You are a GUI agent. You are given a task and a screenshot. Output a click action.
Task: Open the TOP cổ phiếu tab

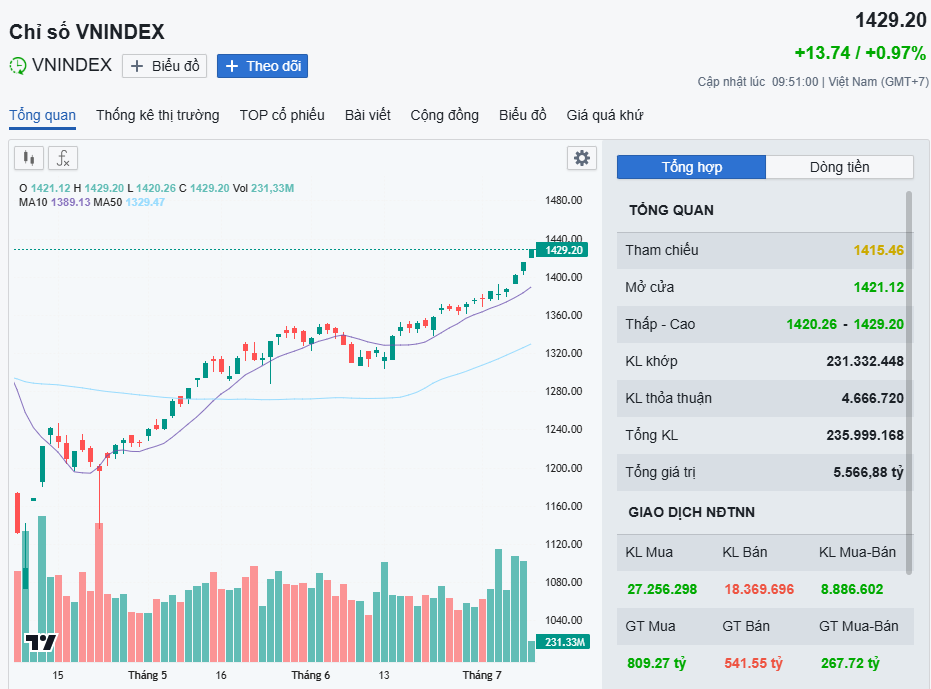point(282,115)
